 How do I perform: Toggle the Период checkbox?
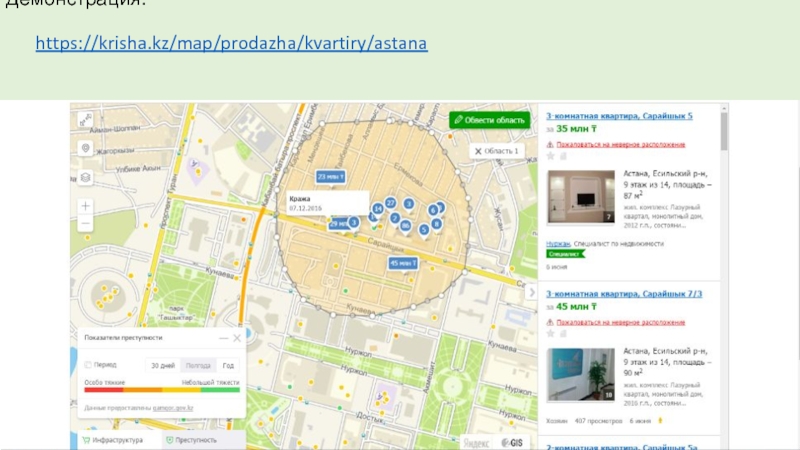pos(88,365)
